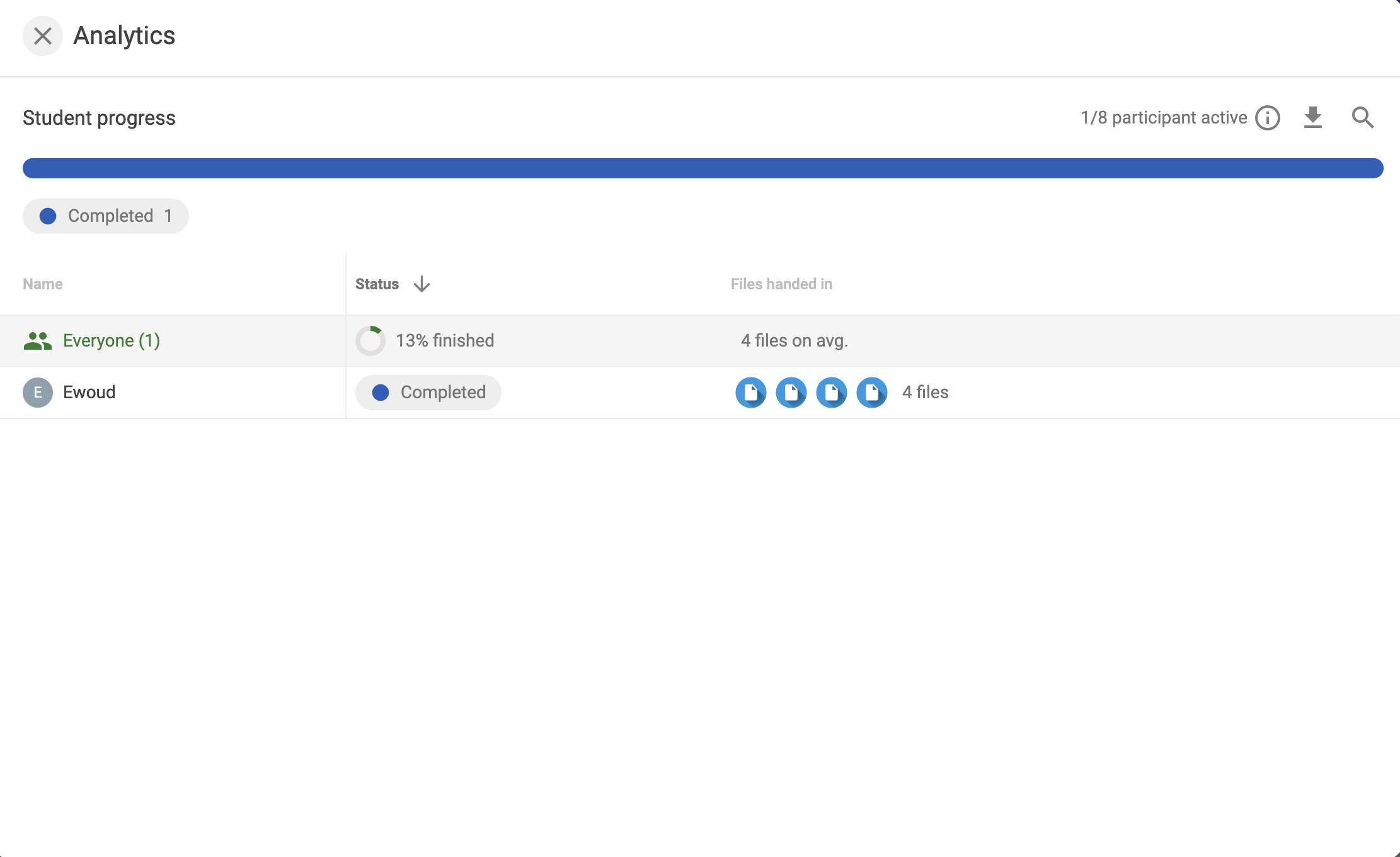Screen dimensions: 1400x857
Task: Select the Name column header
Action: pyautogui.click(x=43, y=284)
